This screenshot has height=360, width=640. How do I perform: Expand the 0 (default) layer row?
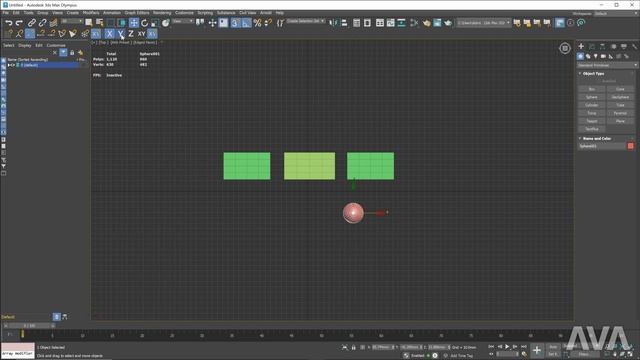tap(9, 65)
